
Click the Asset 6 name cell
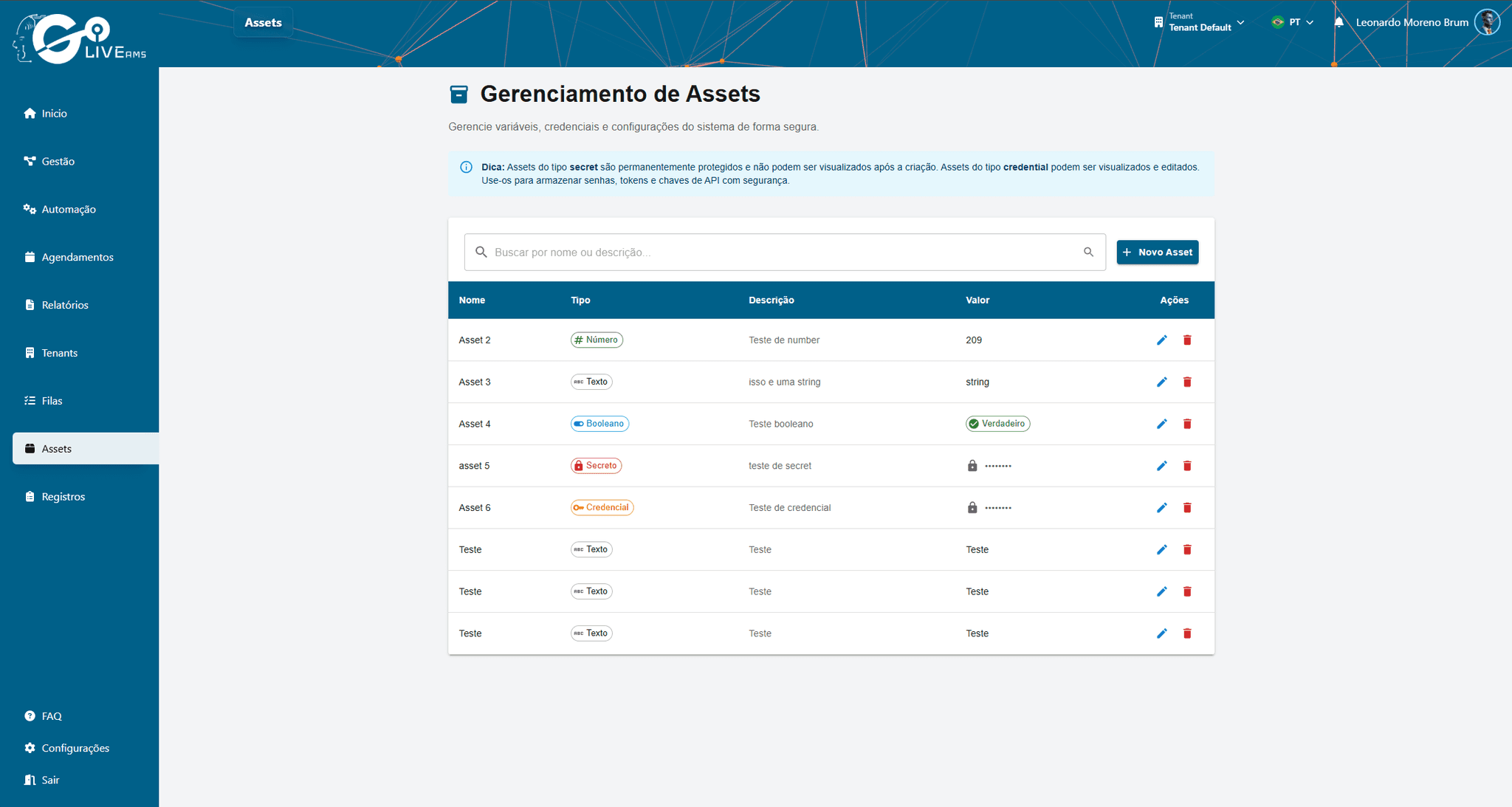click(x=475, y=508)
